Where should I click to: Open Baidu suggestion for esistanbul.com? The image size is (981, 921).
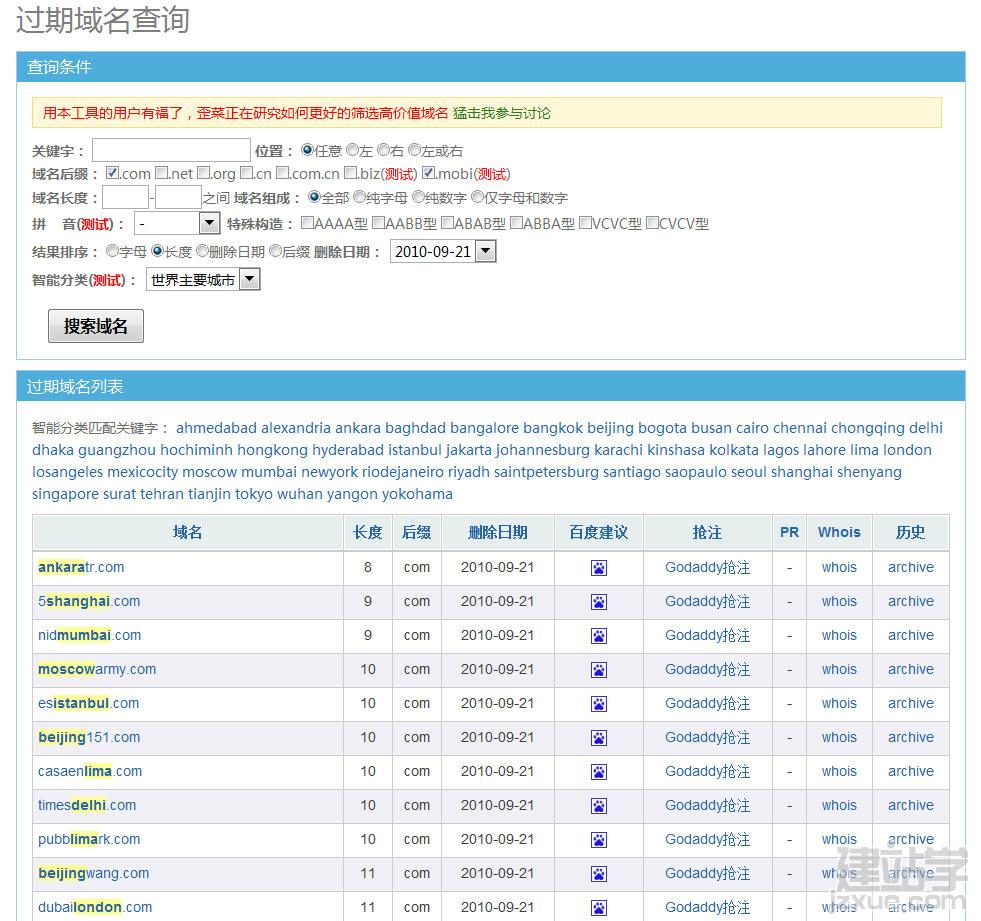[x=599, y=704]
